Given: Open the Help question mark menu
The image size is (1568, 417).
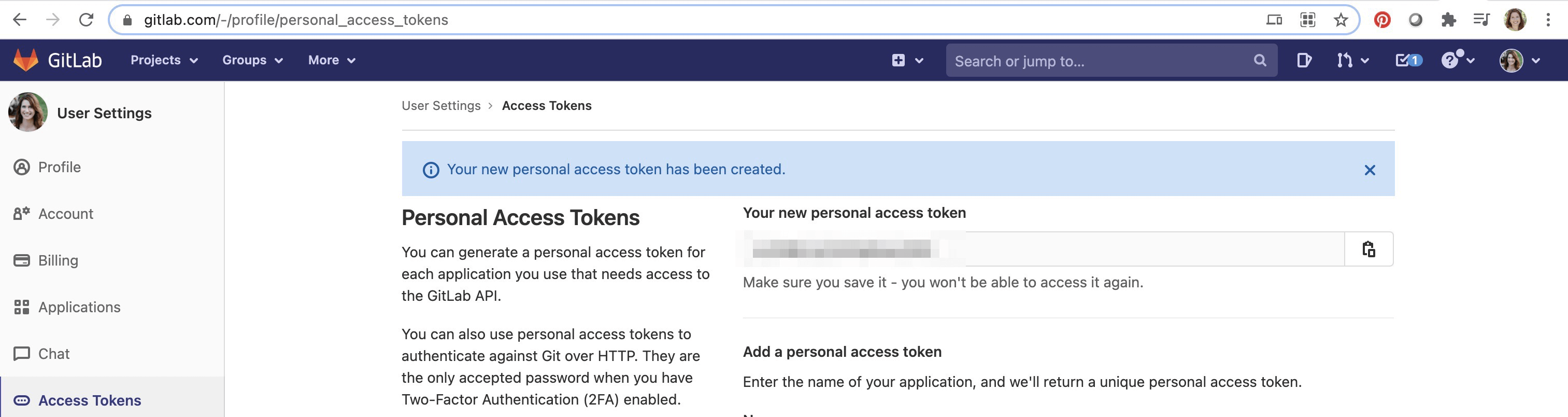Looking at the screenshot, I should (1457, 60).
